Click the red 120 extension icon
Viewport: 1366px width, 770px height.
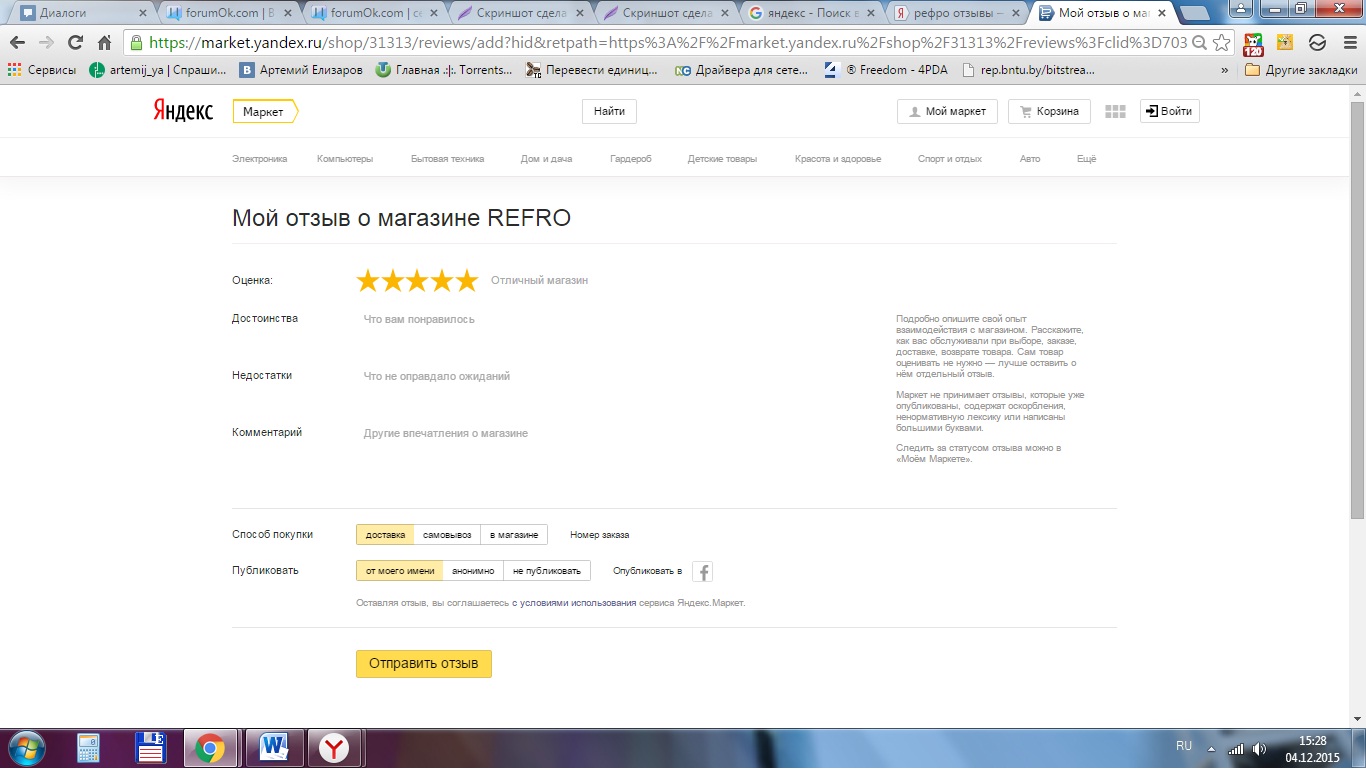[x=1253, y=43]
